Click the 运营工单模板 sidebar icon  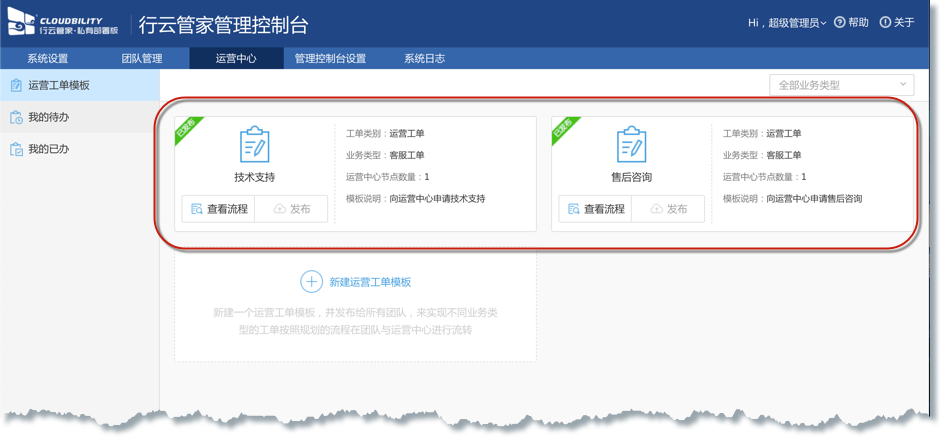(x=15, y=86)
